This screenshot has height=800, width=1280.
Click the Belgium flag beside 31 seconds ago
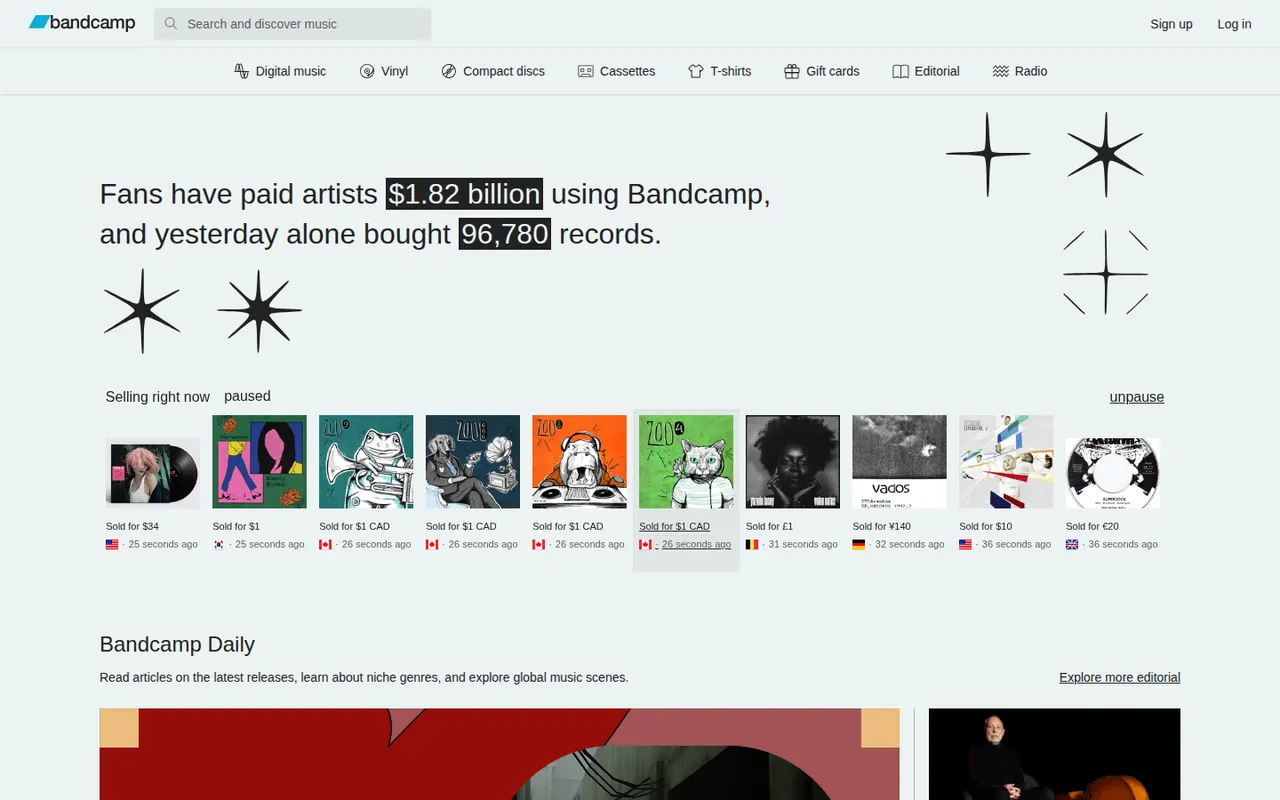(752, 545)
